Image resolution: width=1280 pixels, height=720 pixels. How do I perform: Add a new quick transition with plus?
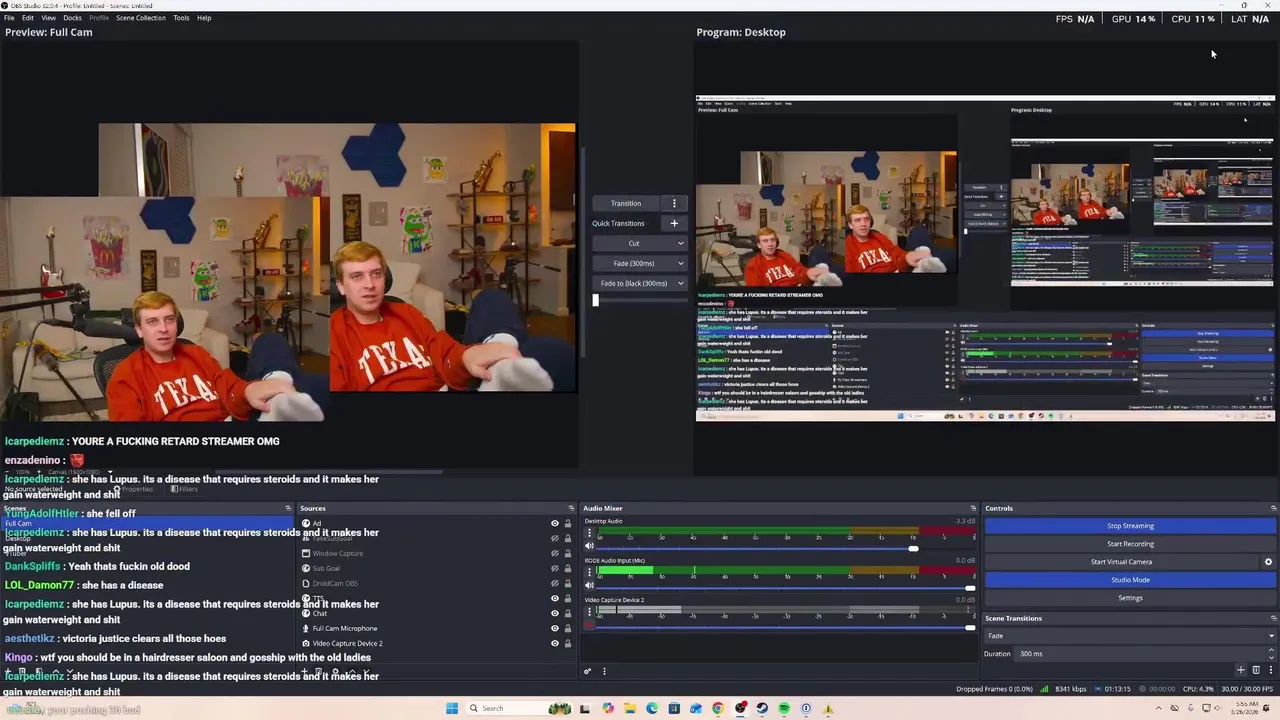click(674, 223)
